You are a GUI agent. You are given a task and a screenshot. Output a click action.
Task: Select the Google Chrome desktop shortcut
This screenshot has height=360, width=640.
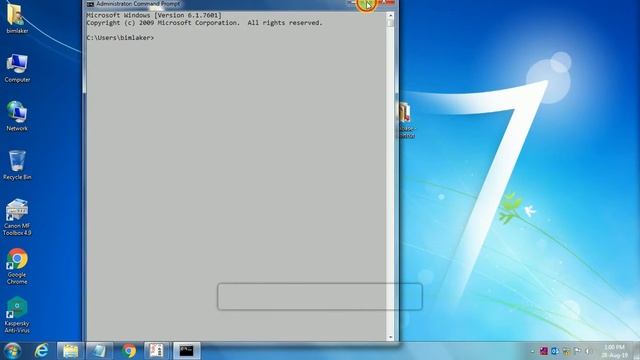17,266
